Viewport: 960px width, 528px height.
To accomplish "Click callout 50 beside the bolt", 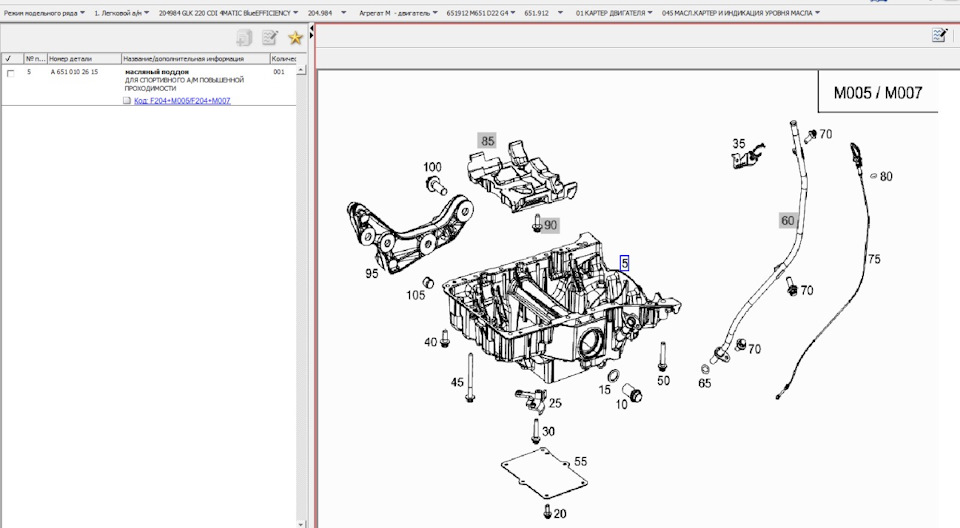I will 664,380.
